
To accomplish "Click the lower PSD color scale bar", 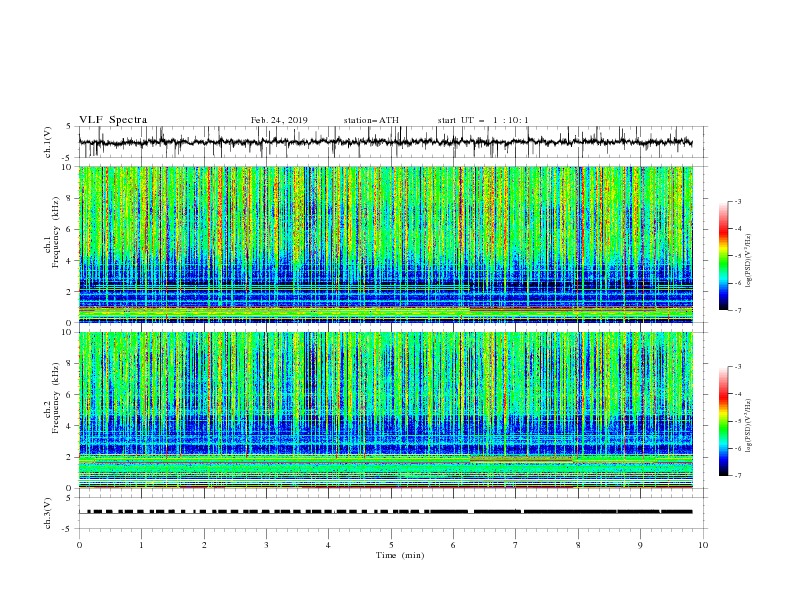I will [724, 421].
